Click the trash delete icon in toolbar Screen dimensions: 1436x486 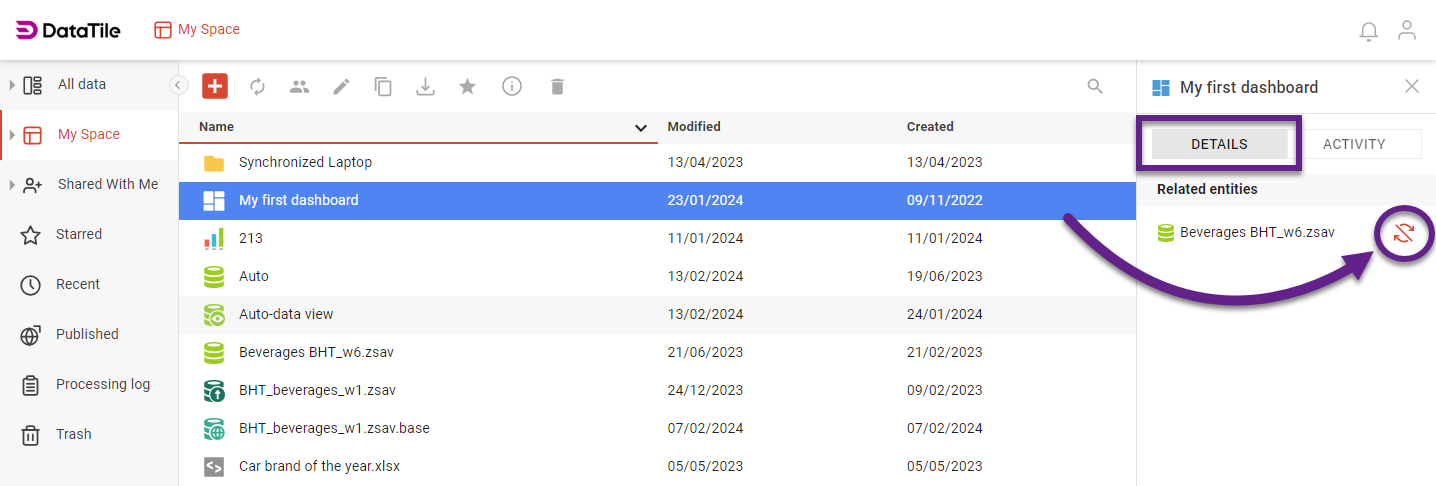[x=557, y=87]
